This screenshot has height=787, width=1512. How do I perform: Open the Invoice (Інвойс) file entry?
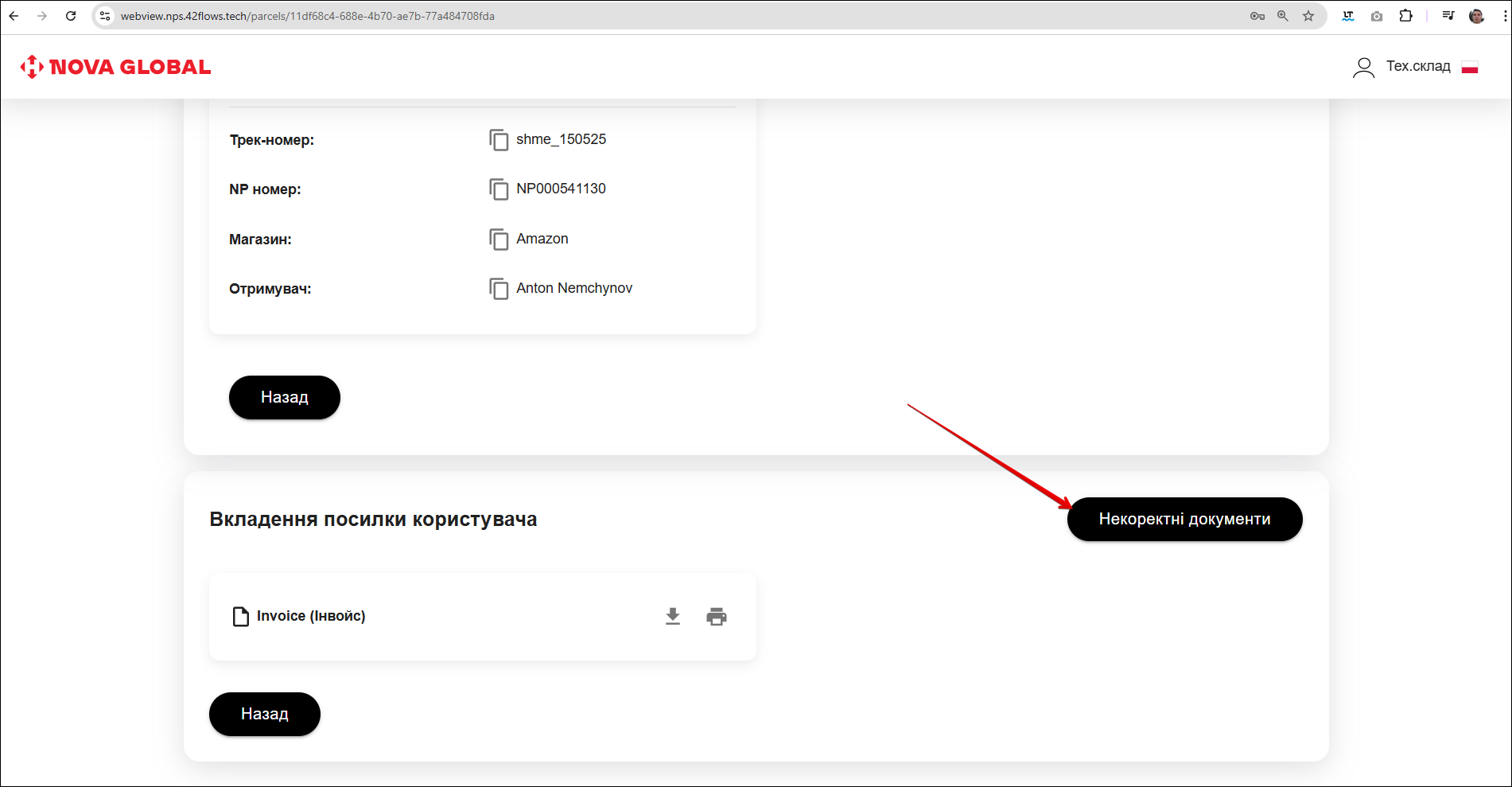pos(310,617)
